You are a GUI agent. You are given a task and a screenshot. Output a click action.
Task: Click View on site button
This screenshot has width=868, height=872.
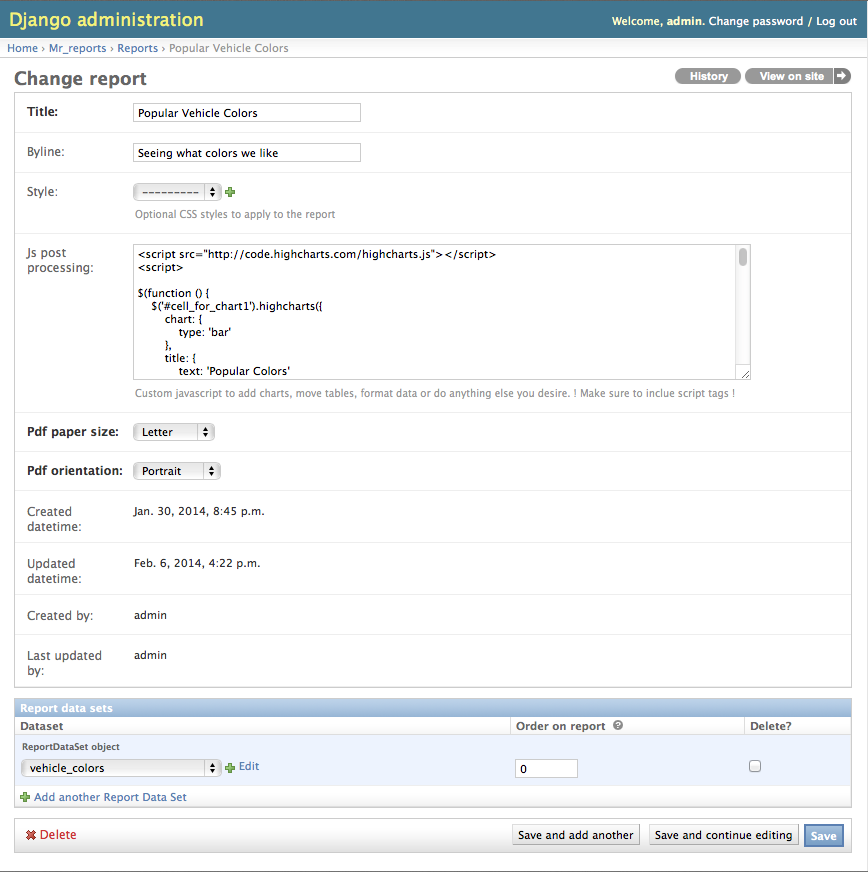[791, 76]
